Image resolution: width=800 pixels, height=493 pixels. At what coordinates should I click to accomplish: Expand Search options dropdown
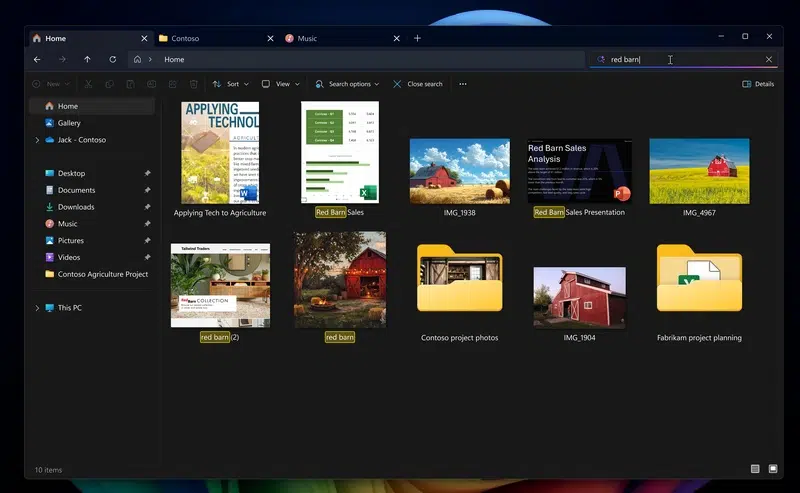tap(347, 84)
